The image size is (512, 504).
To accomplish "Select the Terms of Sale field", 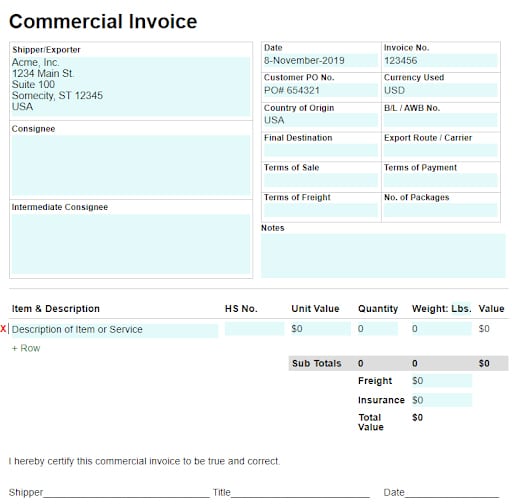I will 321,180.
